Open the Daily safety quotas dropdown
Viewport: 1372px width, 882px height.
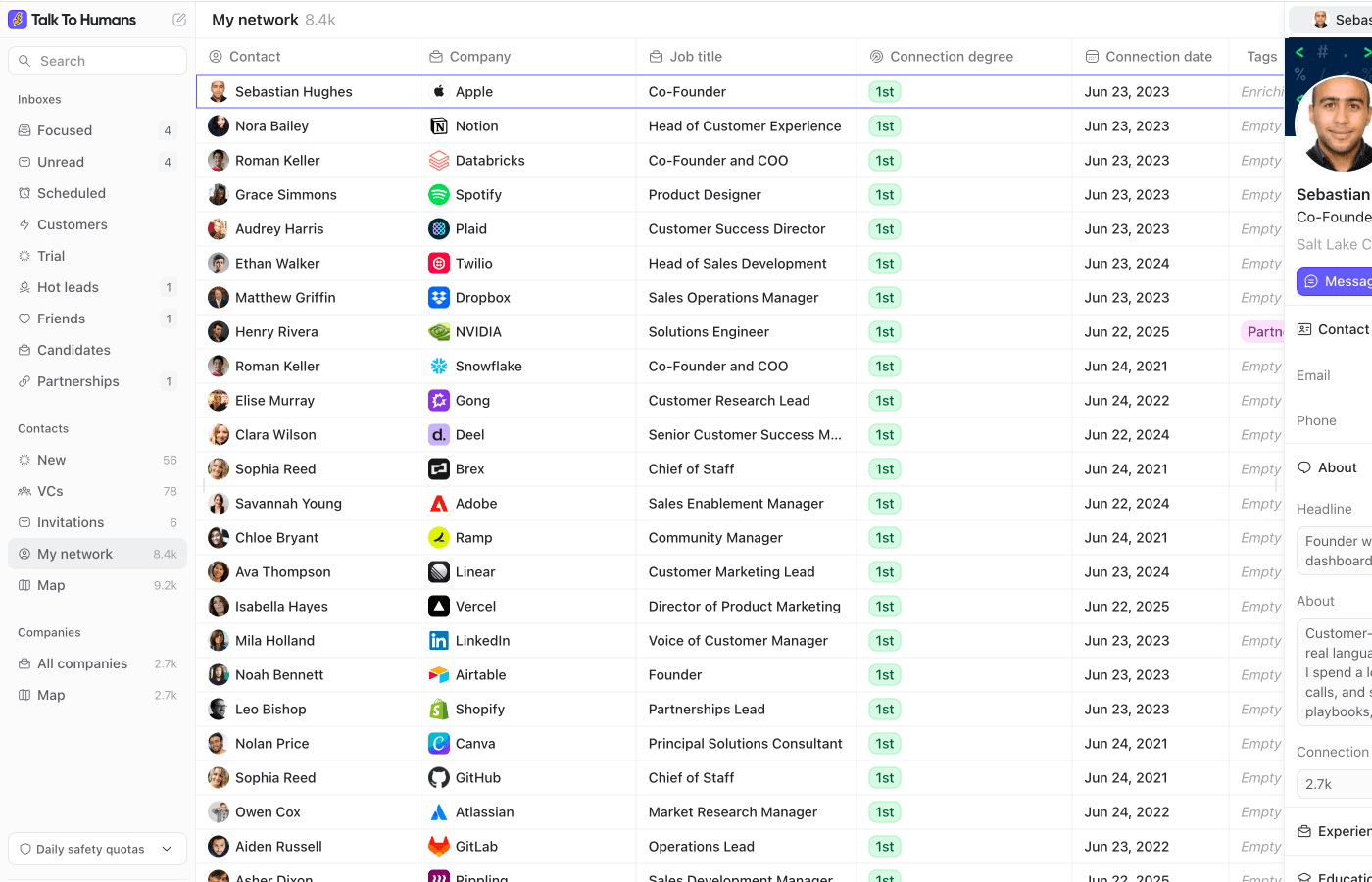[x=97, y=849]
